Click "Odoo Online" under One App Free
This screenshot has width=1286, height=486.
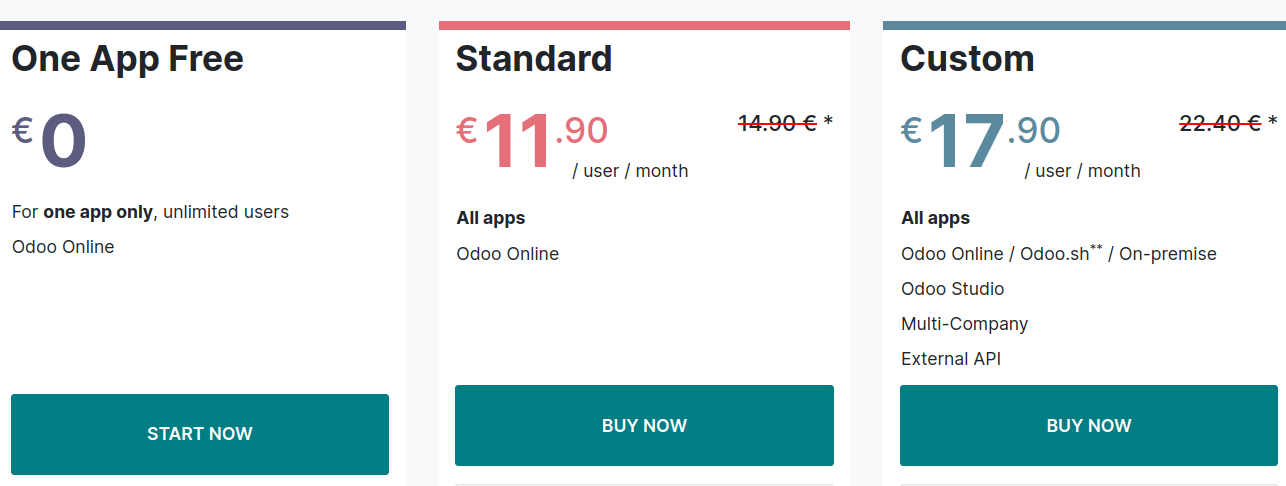point(63,247)
